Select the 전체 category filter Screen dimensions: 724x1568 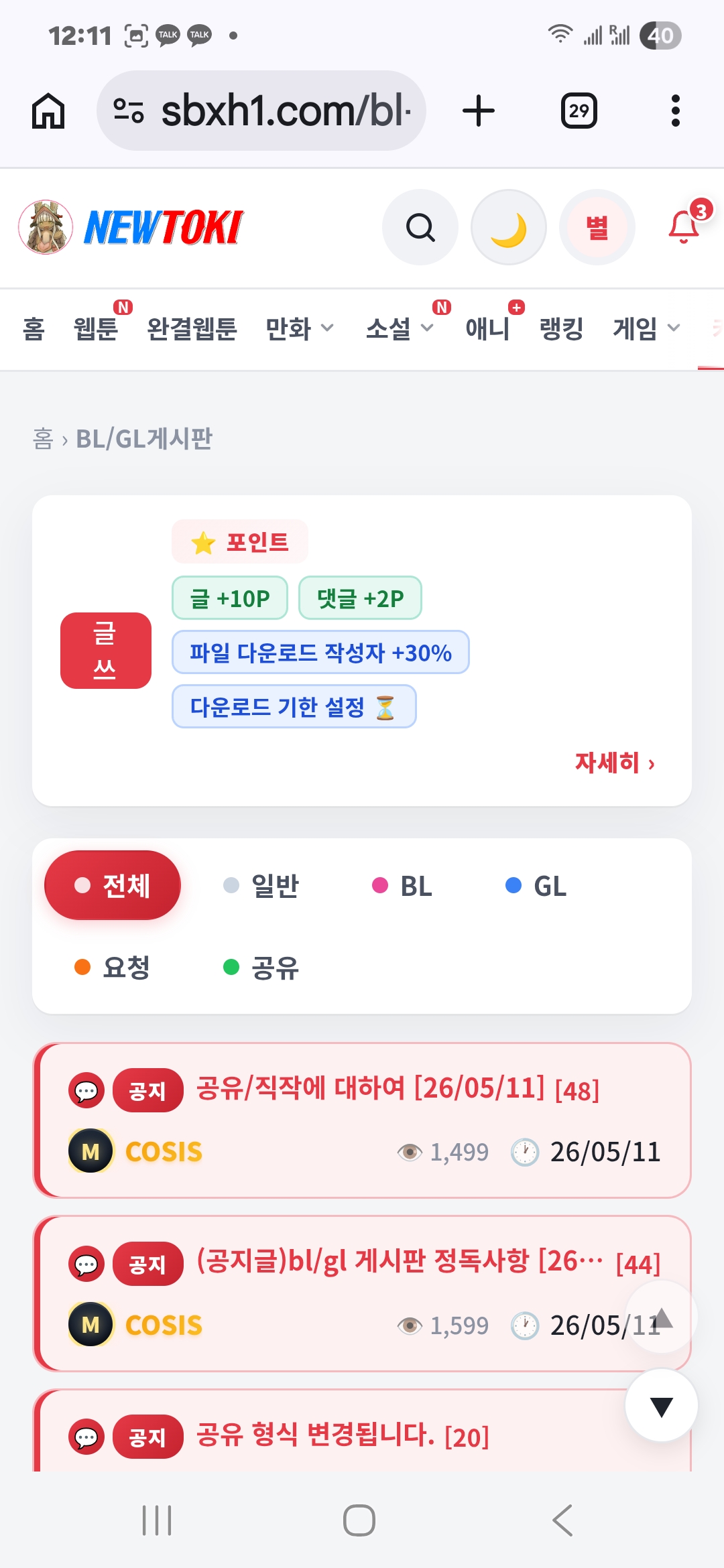(113, 885)
